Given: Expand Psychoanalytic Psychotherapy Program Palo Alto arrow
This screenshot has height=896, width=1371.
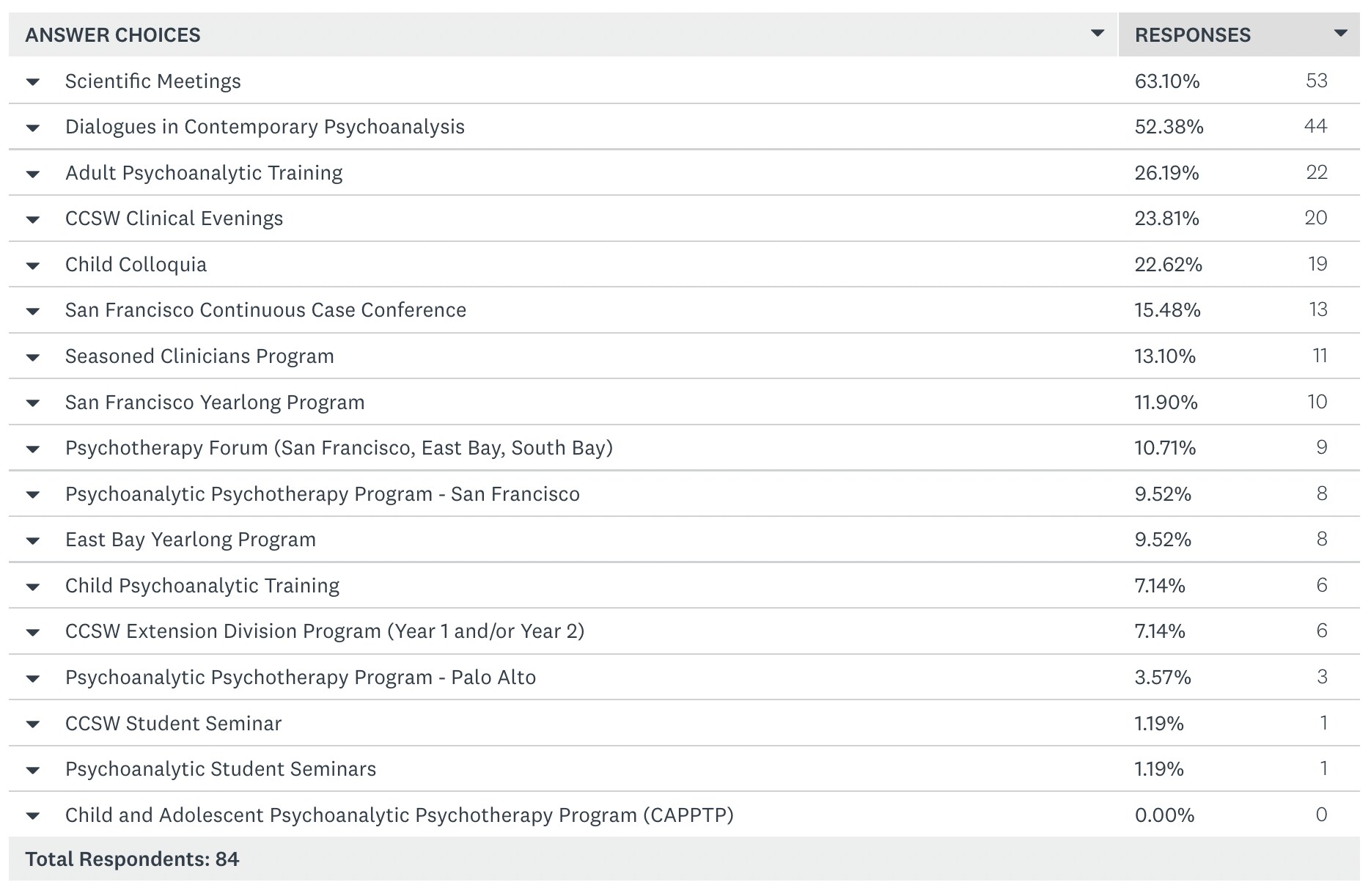Looking at the screenshot, I should click(33, 679).
